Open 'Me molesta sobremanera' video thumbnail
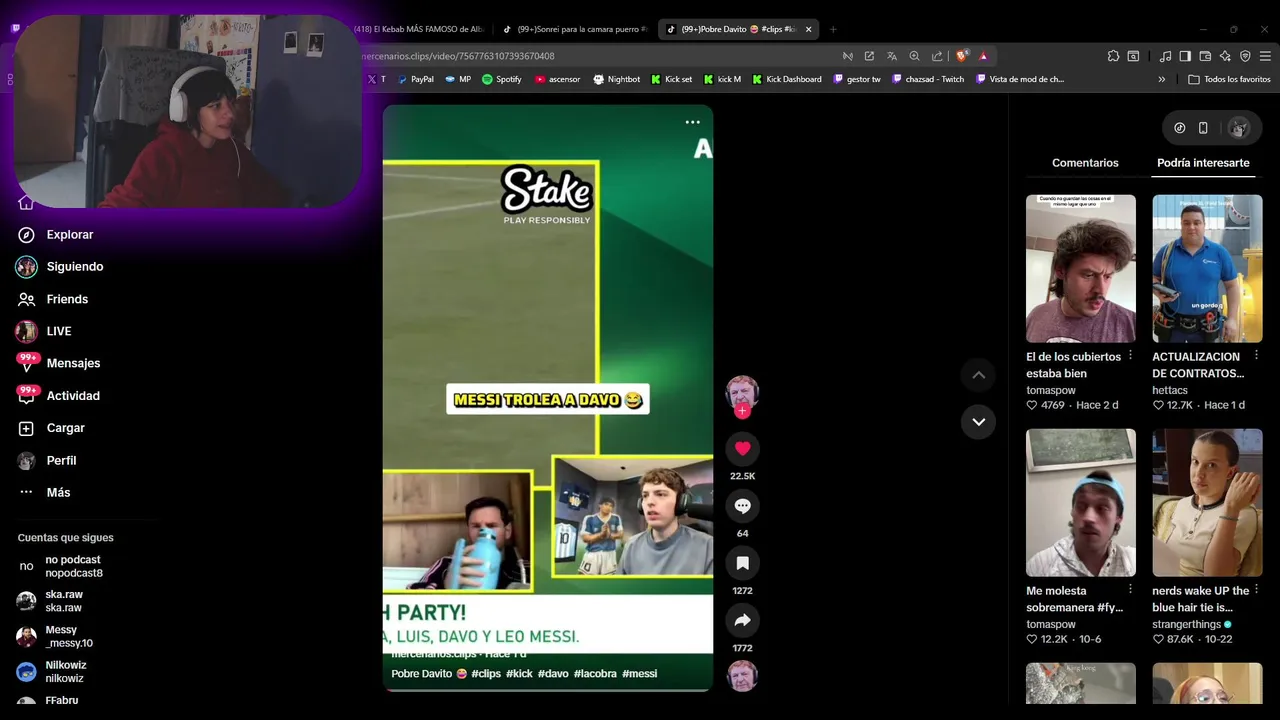This screenshot has width=1280, height=720. [x=1081, y=502]
